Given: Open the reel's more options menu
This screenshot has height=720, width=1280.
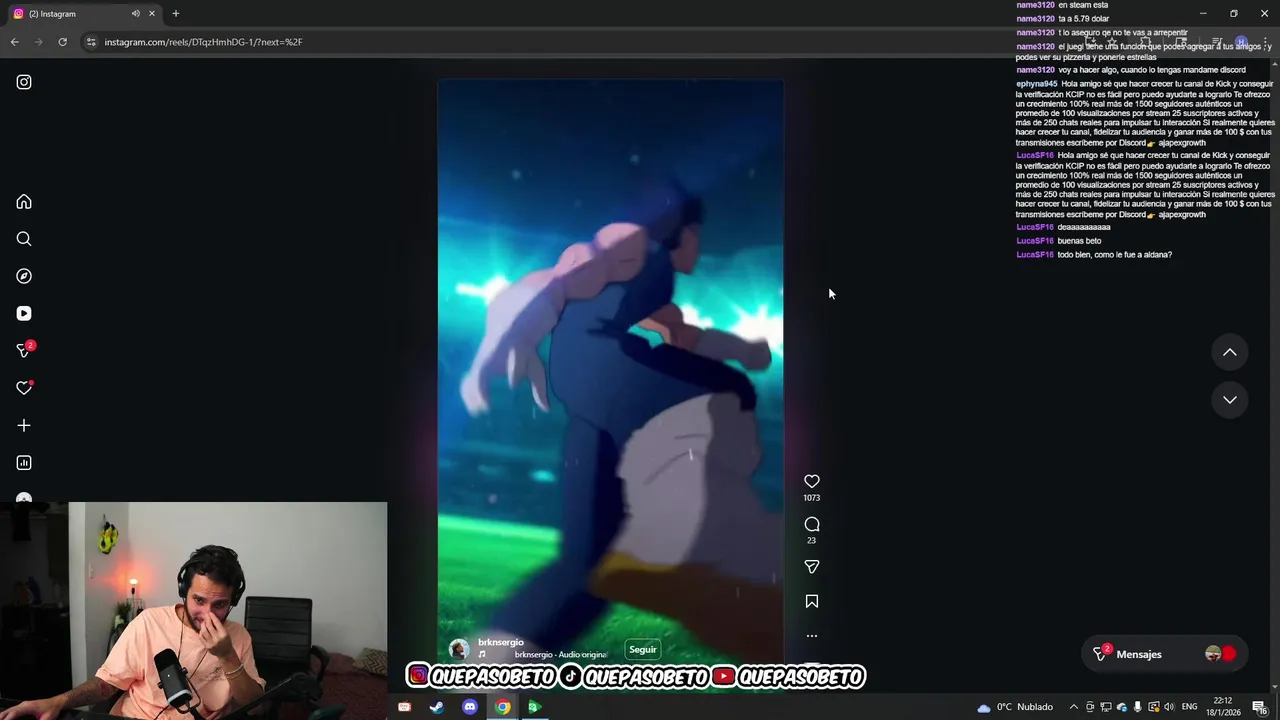Looking at the screenshot, I should [x=812, y=636].
